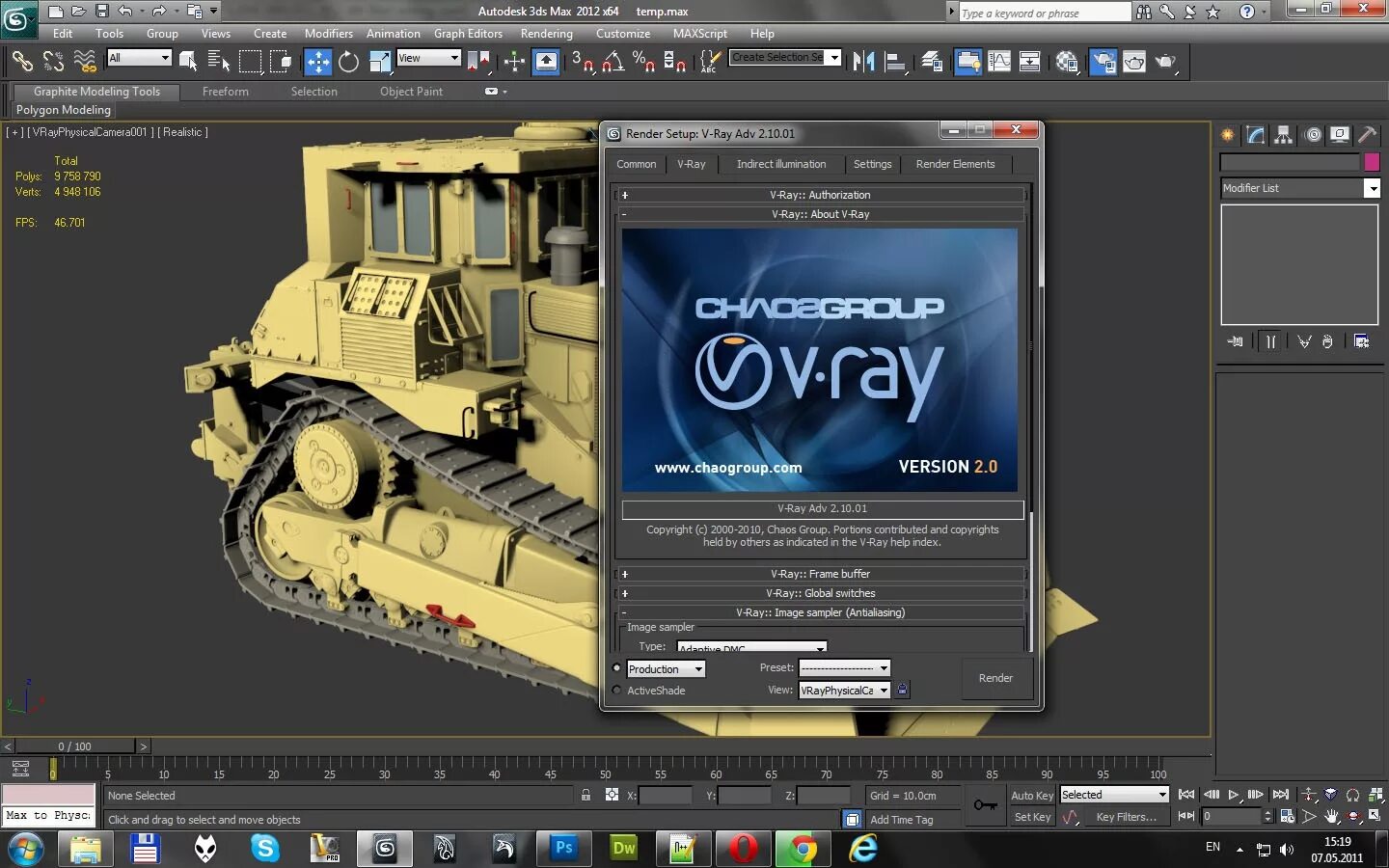Image resolution: width=1389 pixels, height=868 pixels.
Task: Toggle Angle Snap on toolbar
Action: pos(613,62)
